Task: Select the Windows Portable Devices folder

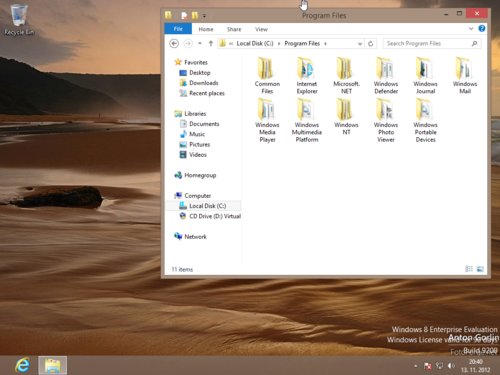Action: (x=425, y=121)
